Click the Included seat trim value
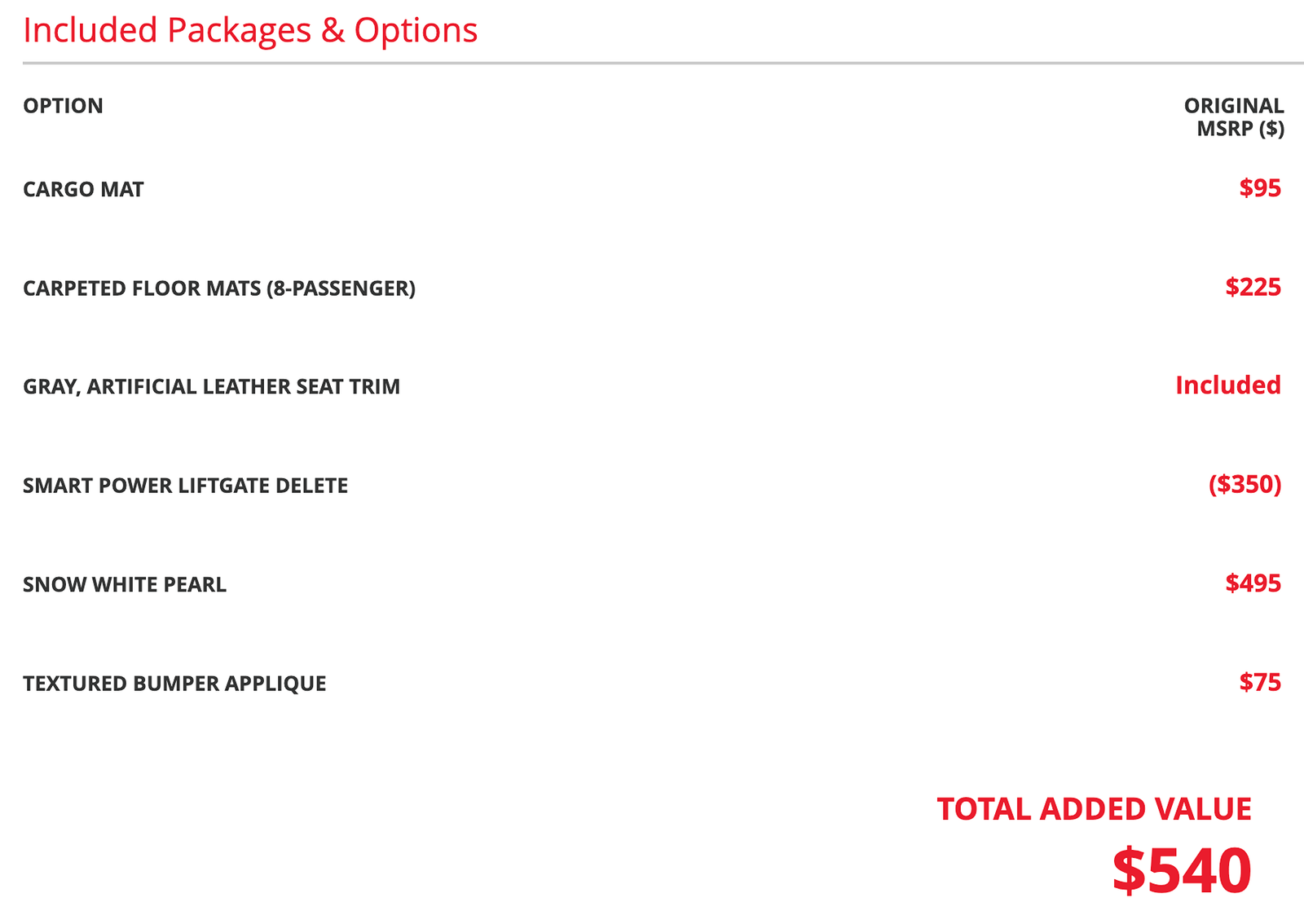Image resolution: width=1304 pixels, height=924 pixels. tap(1228, 385)
